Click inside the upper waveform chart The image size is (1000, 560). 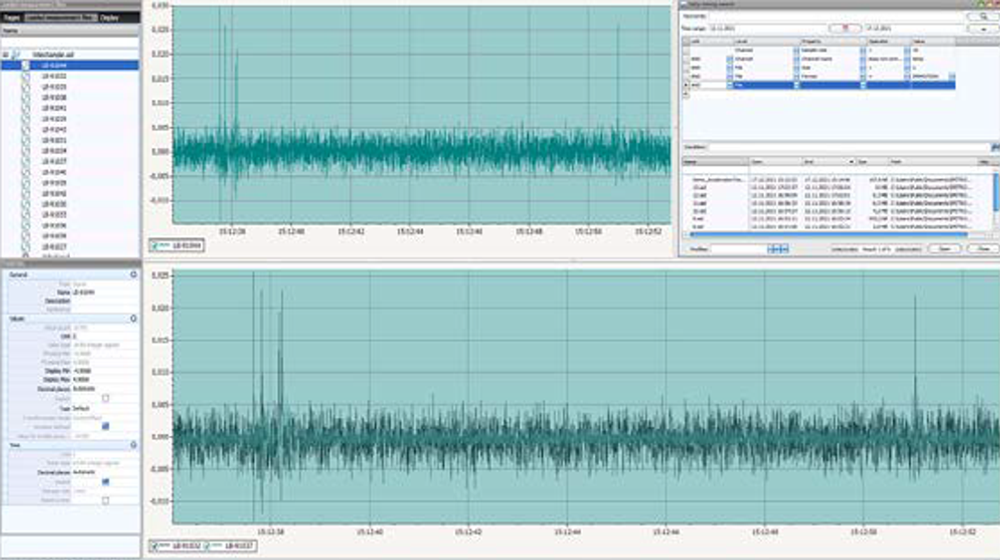(421, 115)
